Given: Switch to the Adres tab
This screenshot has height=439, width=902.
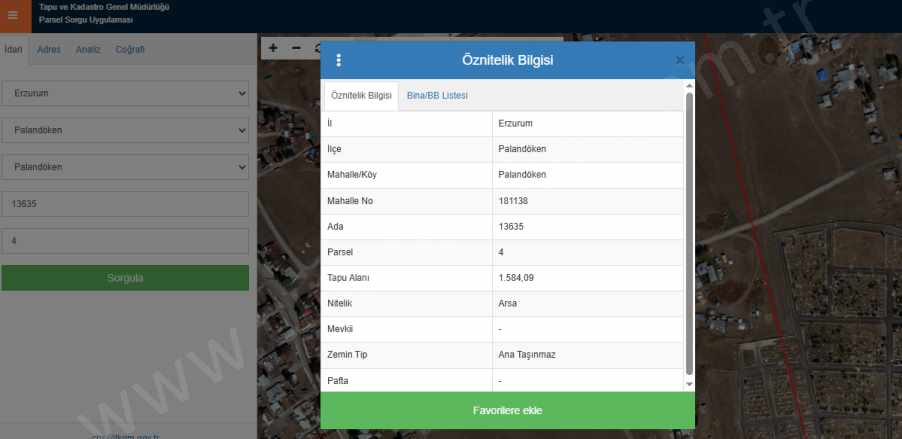Looking at the screenshot, I should (x=49, y=49).
